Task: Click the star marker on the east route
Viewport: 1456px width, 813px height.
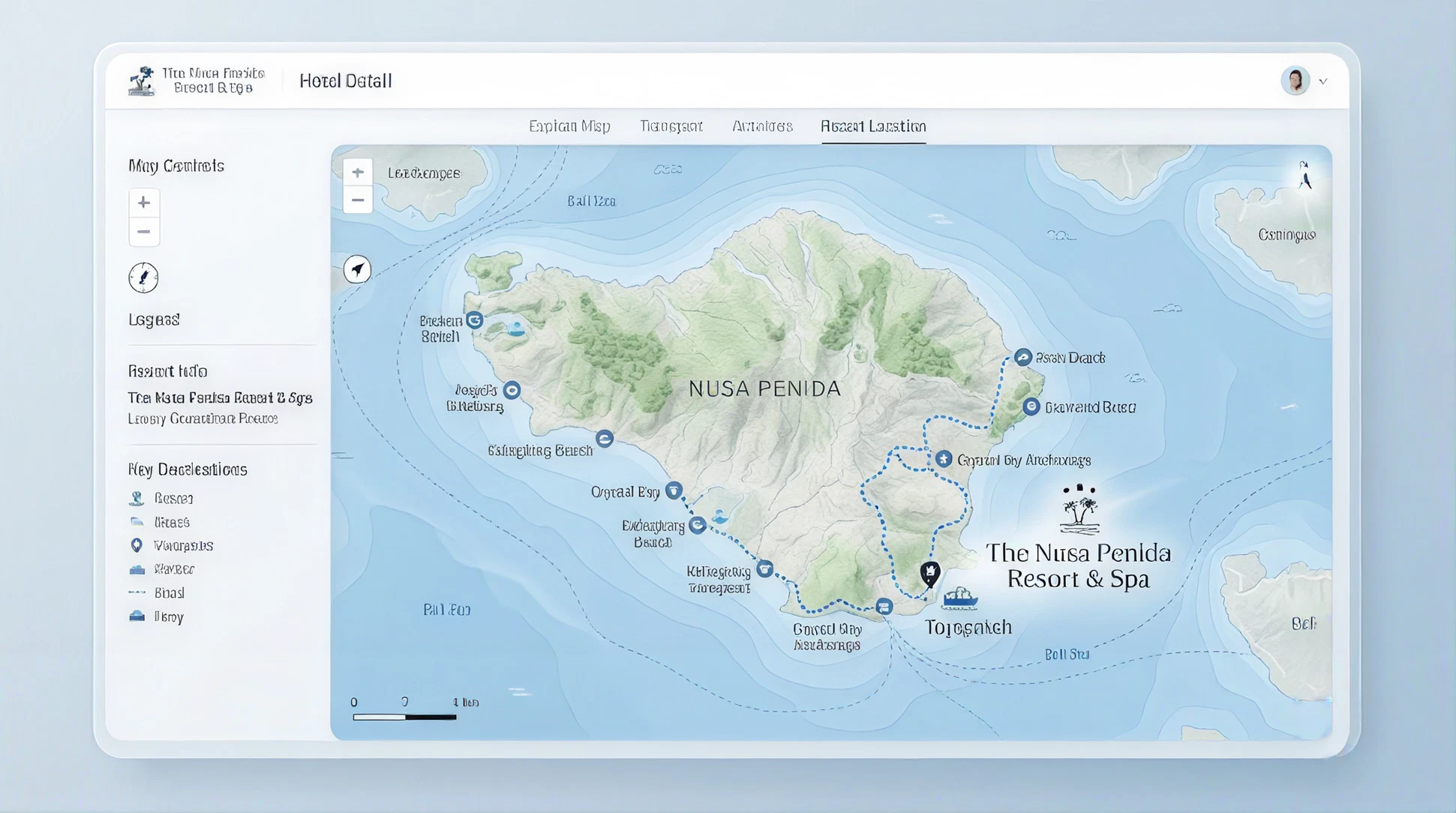Action: click(x=944, y=459)
